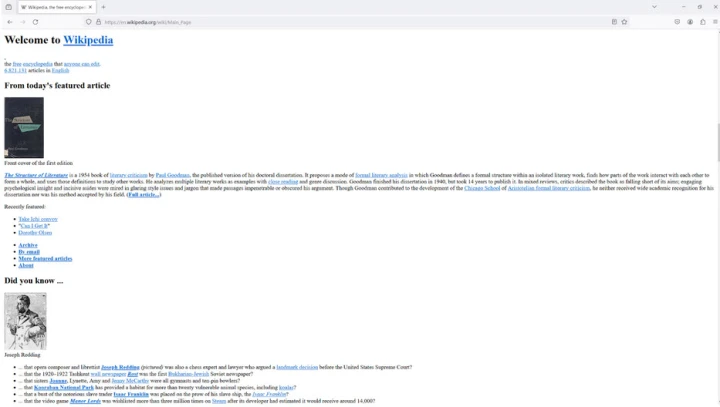Viewport: 720px width, 407px height.
Task: Open the article count number link
Action: coord(16,70)
